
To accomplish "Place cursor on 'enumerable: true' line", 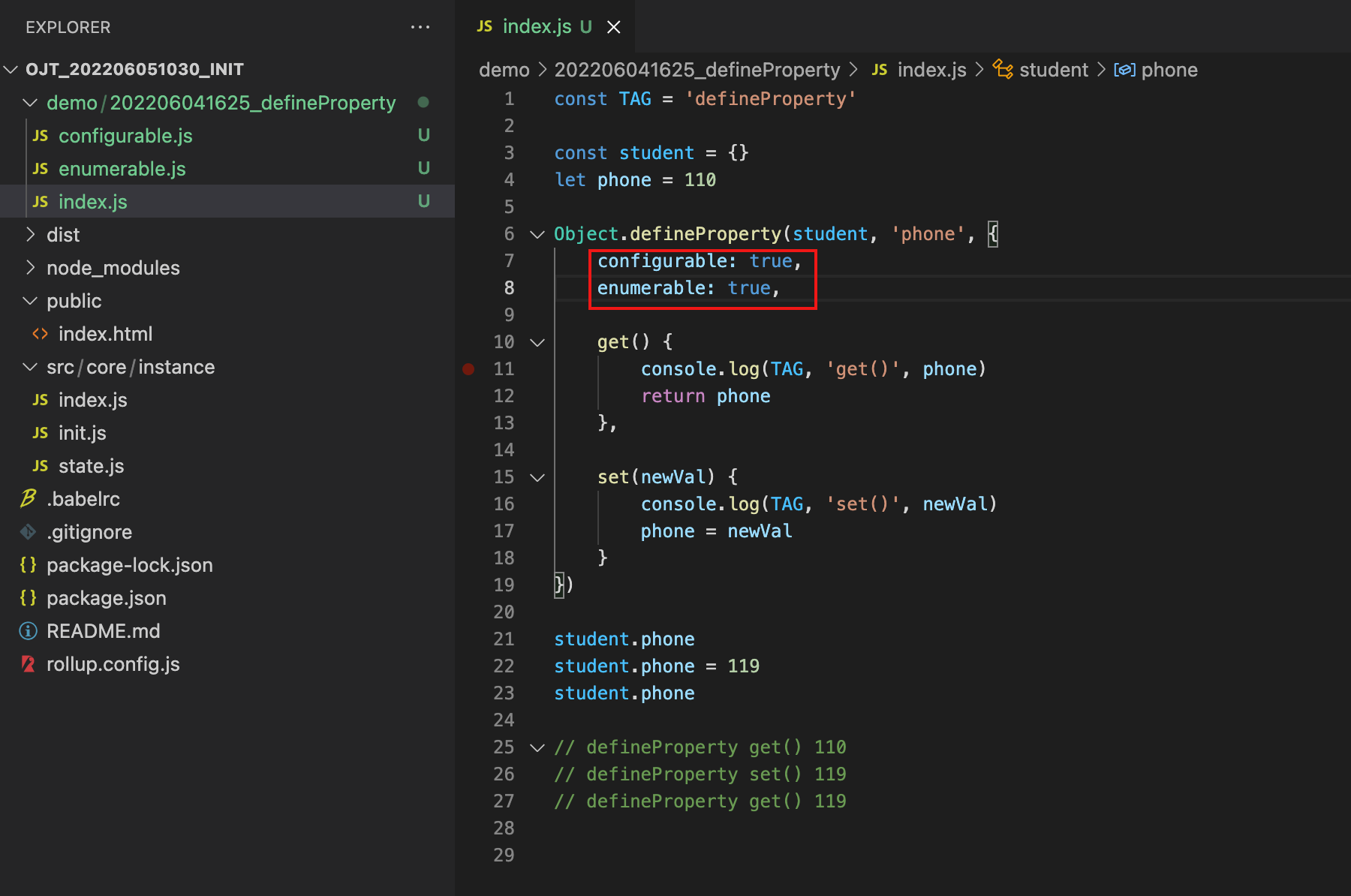I will point(688,288).
